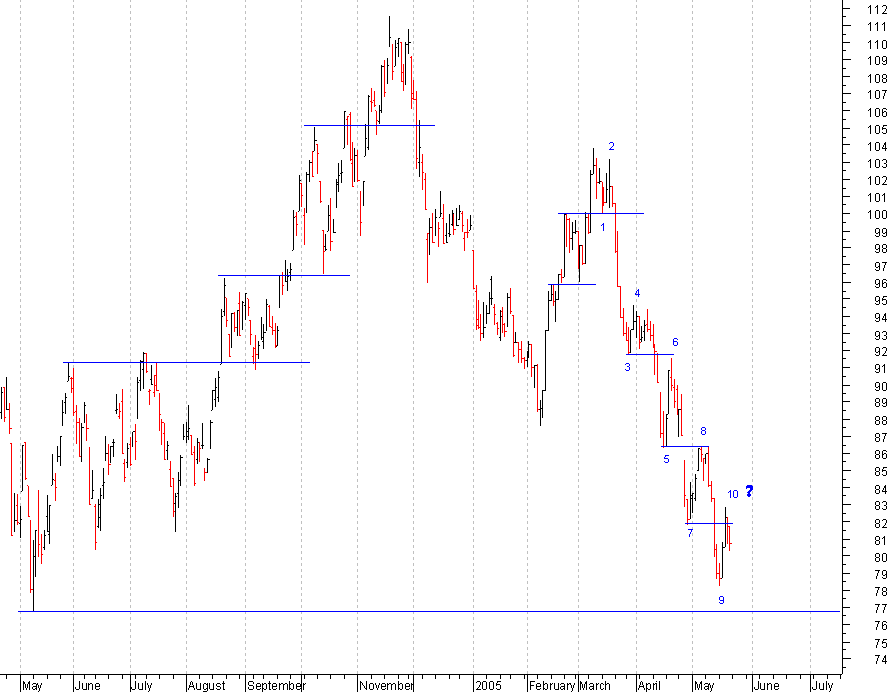The height and width of the screenshot is (692, 890).
Task: Select price label 102 on the axis
Action: pyautogui.click(x=877, y=181)
